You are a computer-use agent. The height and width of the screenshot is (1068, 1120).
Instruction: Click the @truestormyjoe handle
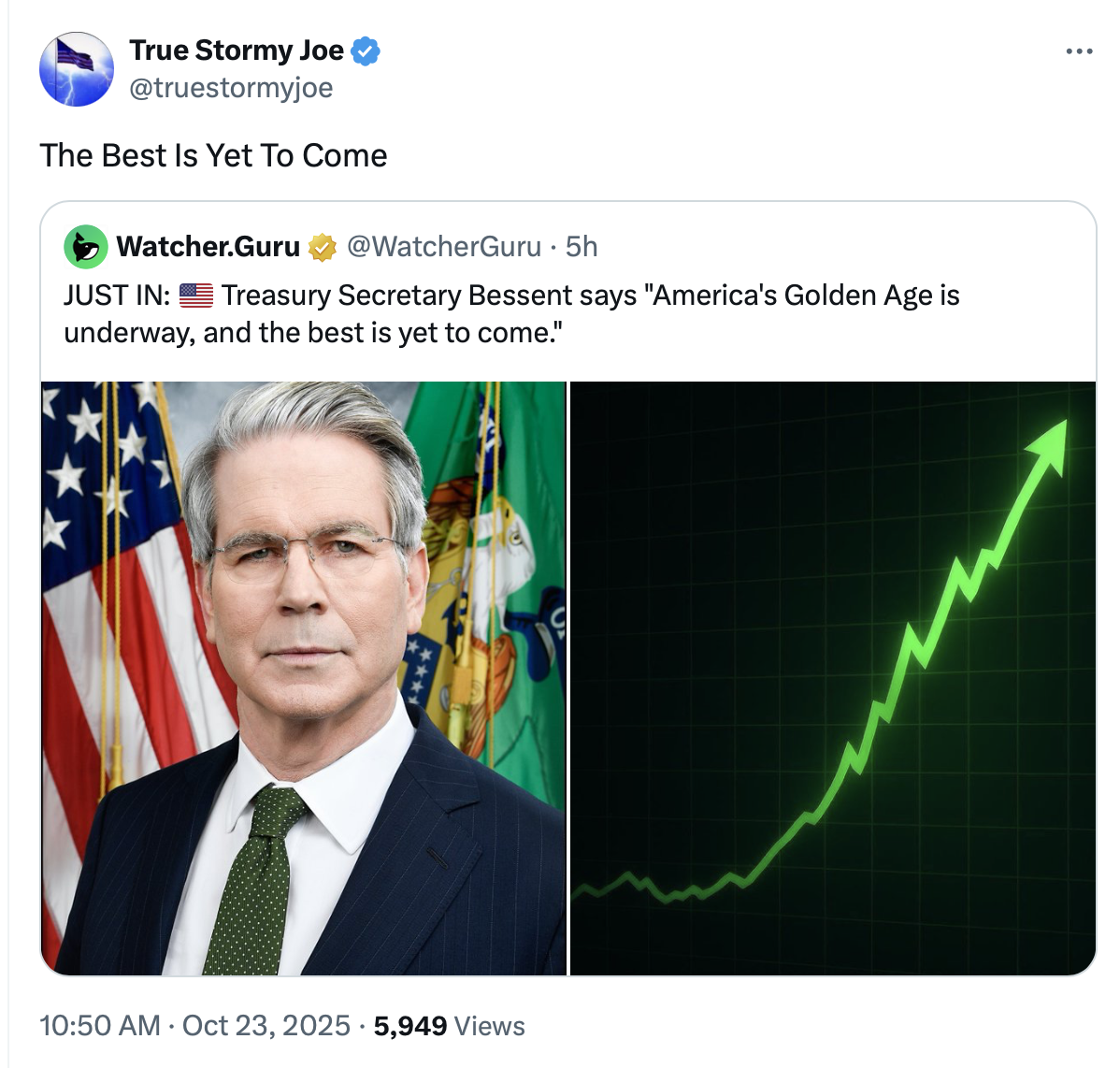[230, 88]
